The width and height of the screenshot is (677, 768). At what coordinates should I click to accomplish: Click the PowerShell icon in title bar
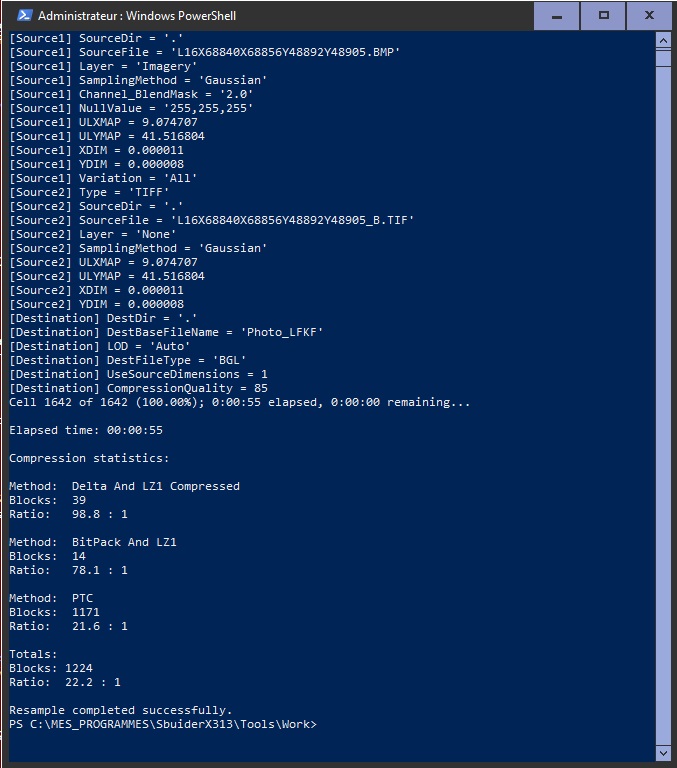pos(24,16)
